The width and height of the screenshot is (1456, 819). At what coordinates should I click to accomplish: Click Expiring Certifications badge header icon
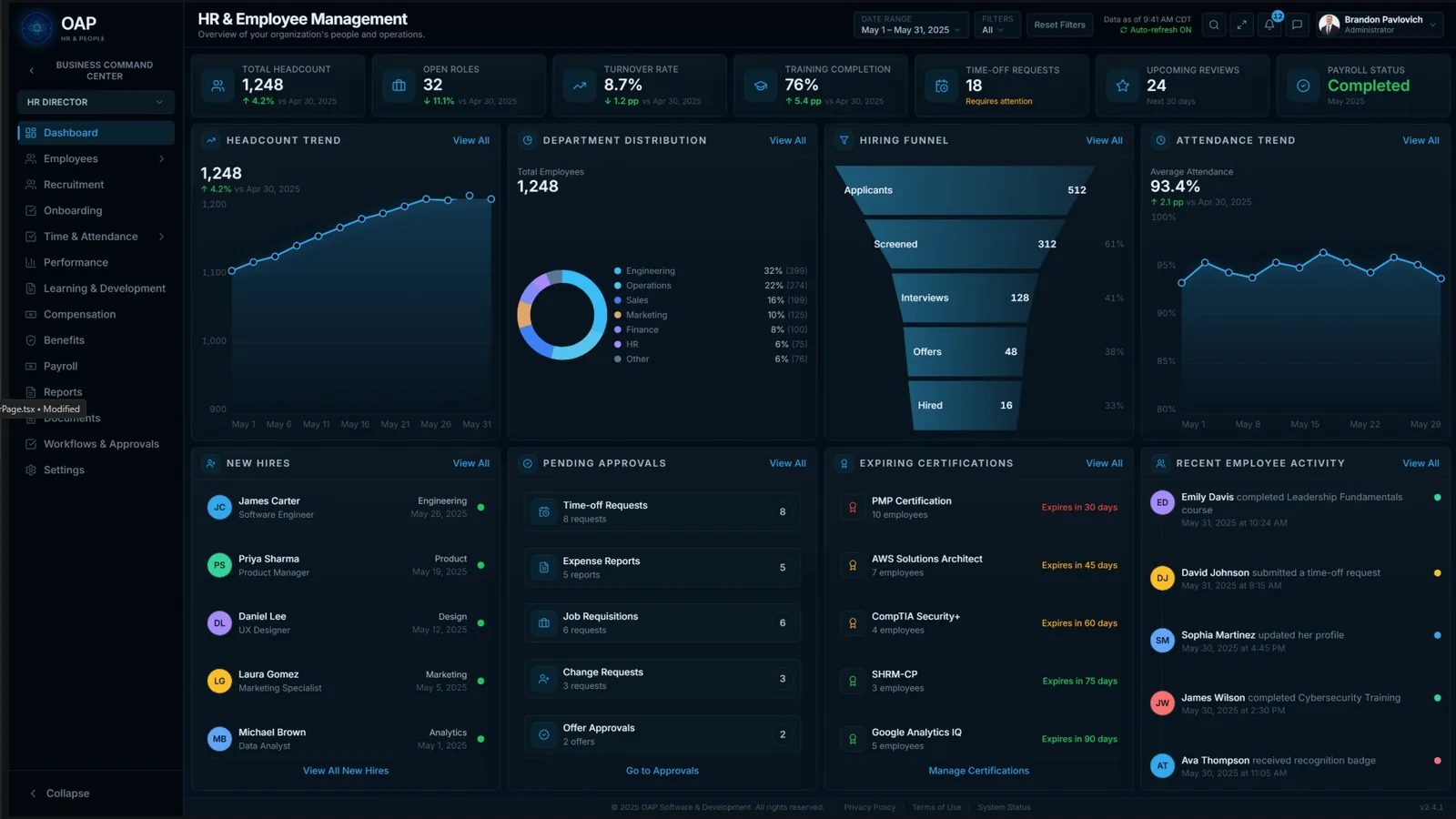844,464
